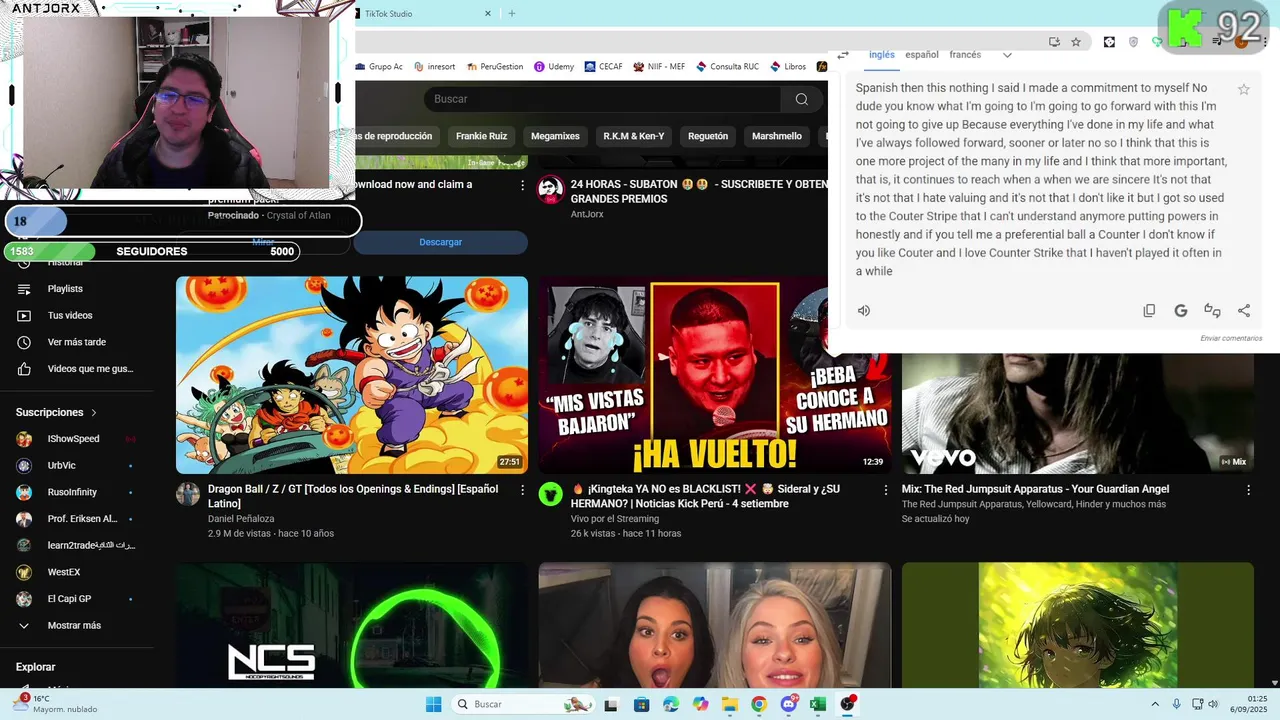Screen dimensions: 1280x720
Task: Open Windows Start menu
Action: 433,704
